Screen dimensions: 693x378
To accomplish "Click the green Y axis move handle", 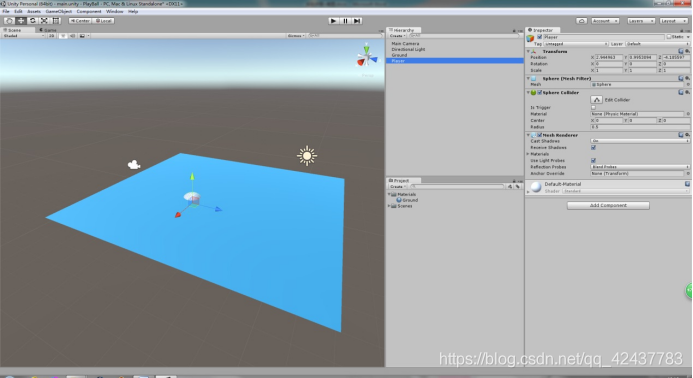I will 192,176.
